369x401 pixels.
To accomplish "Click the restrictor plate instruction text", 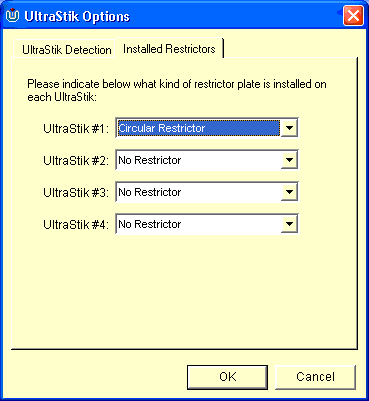I will [x=177, y=90].
